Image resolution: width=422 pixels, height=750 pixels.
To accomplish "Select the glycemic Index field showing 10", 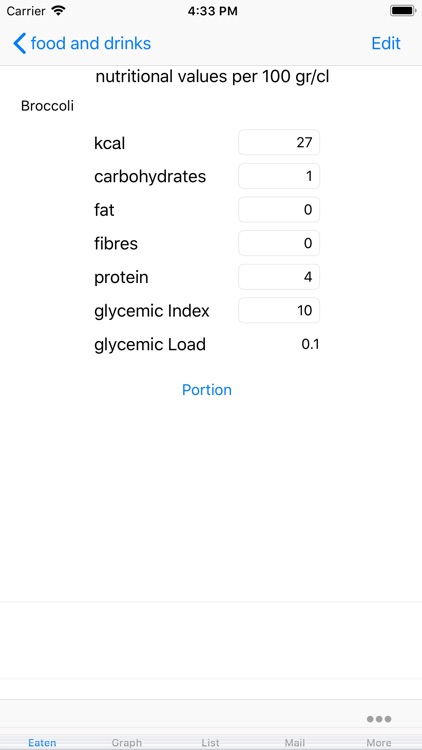I will [279, 310].
